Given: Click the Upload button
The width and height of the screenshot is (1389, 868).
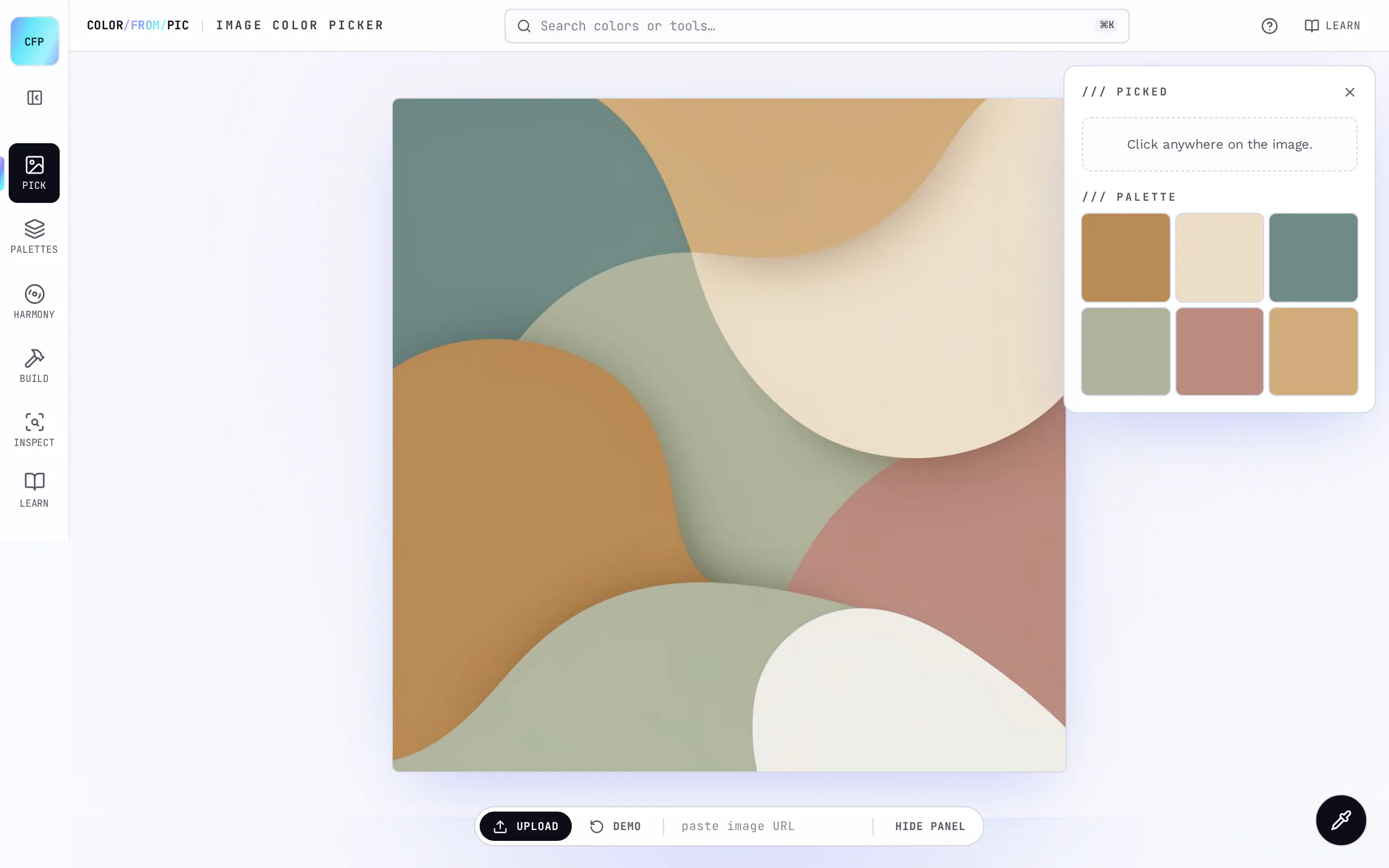Looking at the screenshot, I should (525, 826).
